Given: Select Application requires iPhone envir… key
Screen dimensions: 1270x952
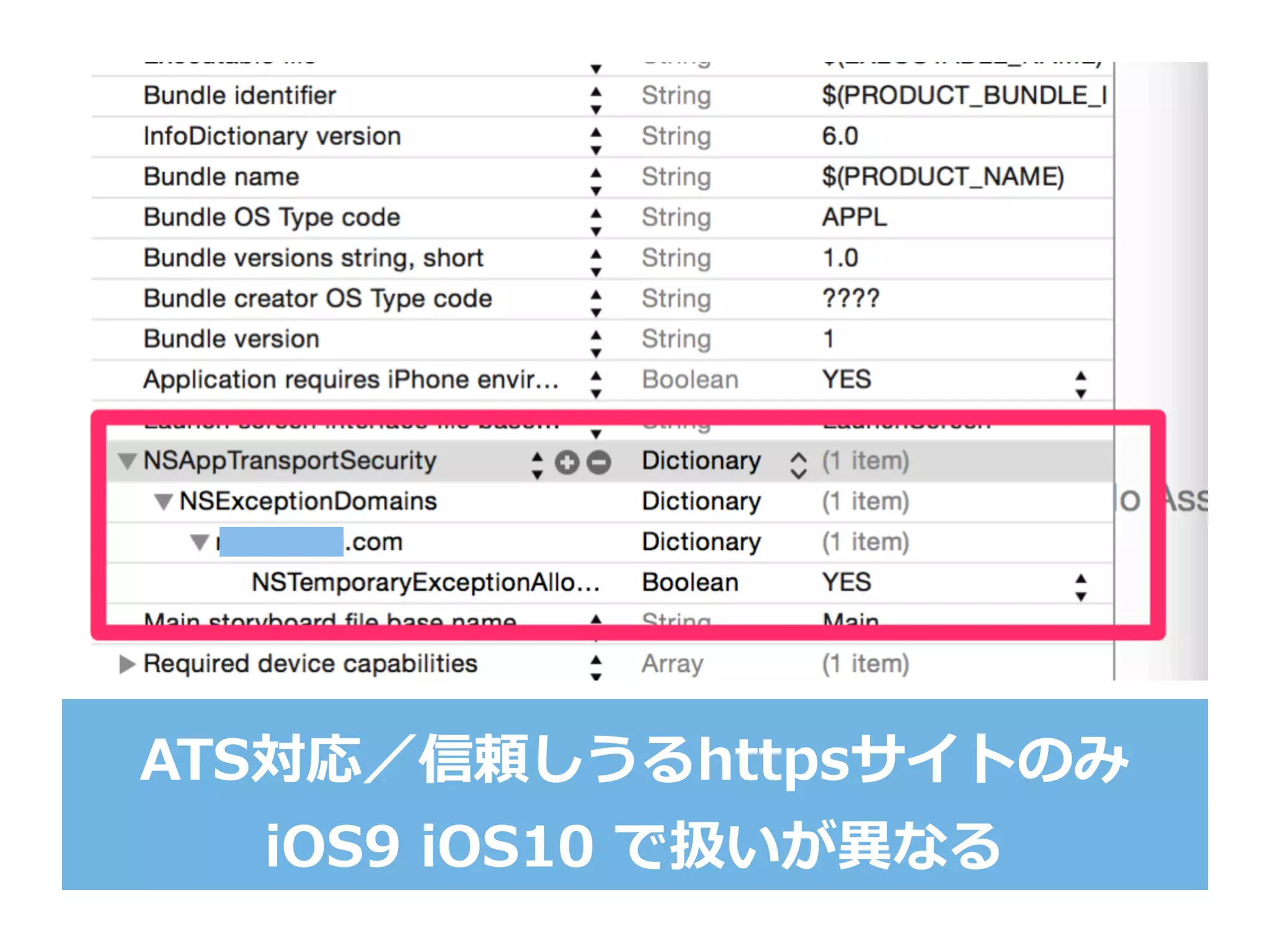Looking at the screenshot, I should [351, 379].
